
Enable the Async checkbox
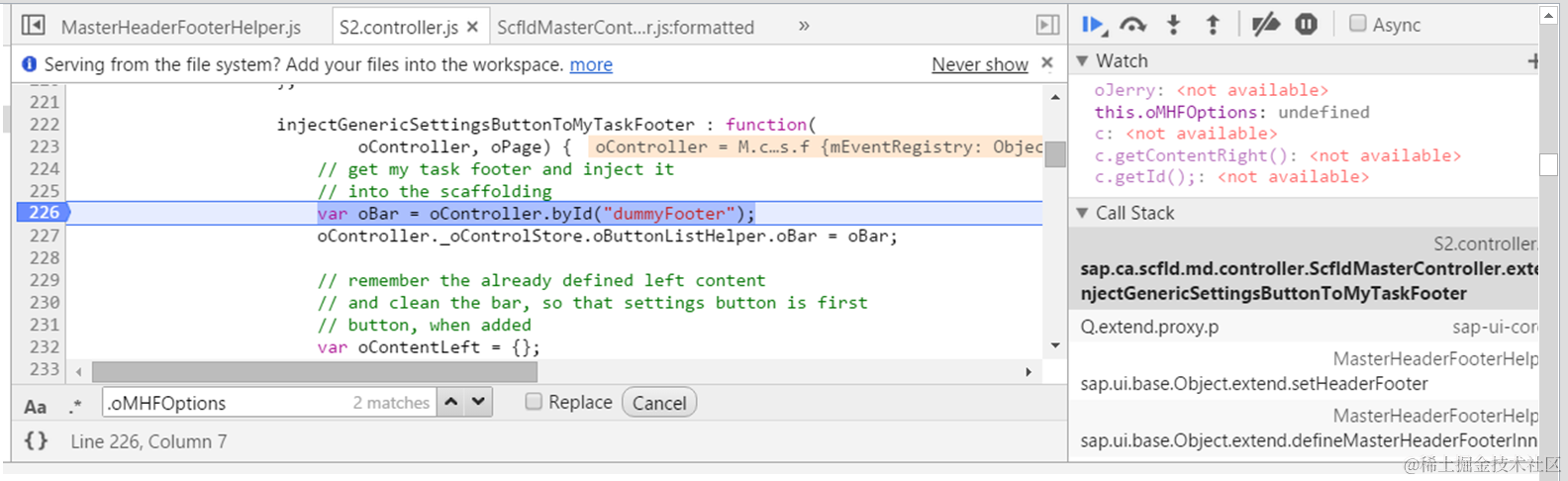pos(1358,24)
